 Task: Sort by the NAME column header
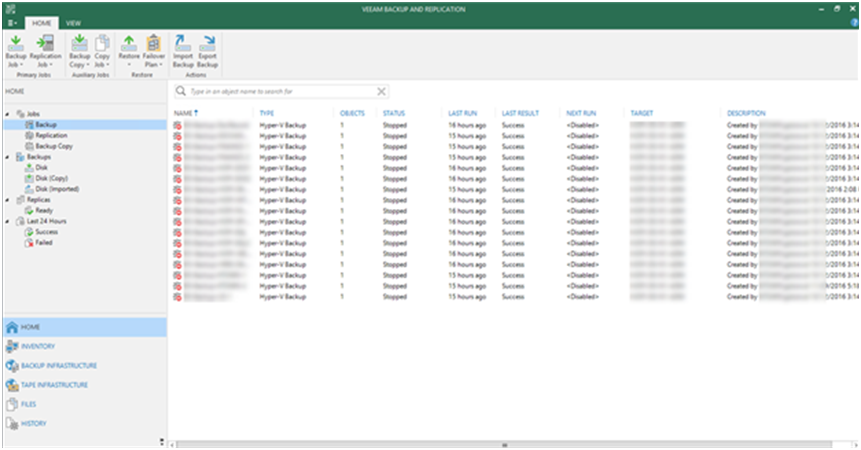pyautogui.click(x=183, y=113)
